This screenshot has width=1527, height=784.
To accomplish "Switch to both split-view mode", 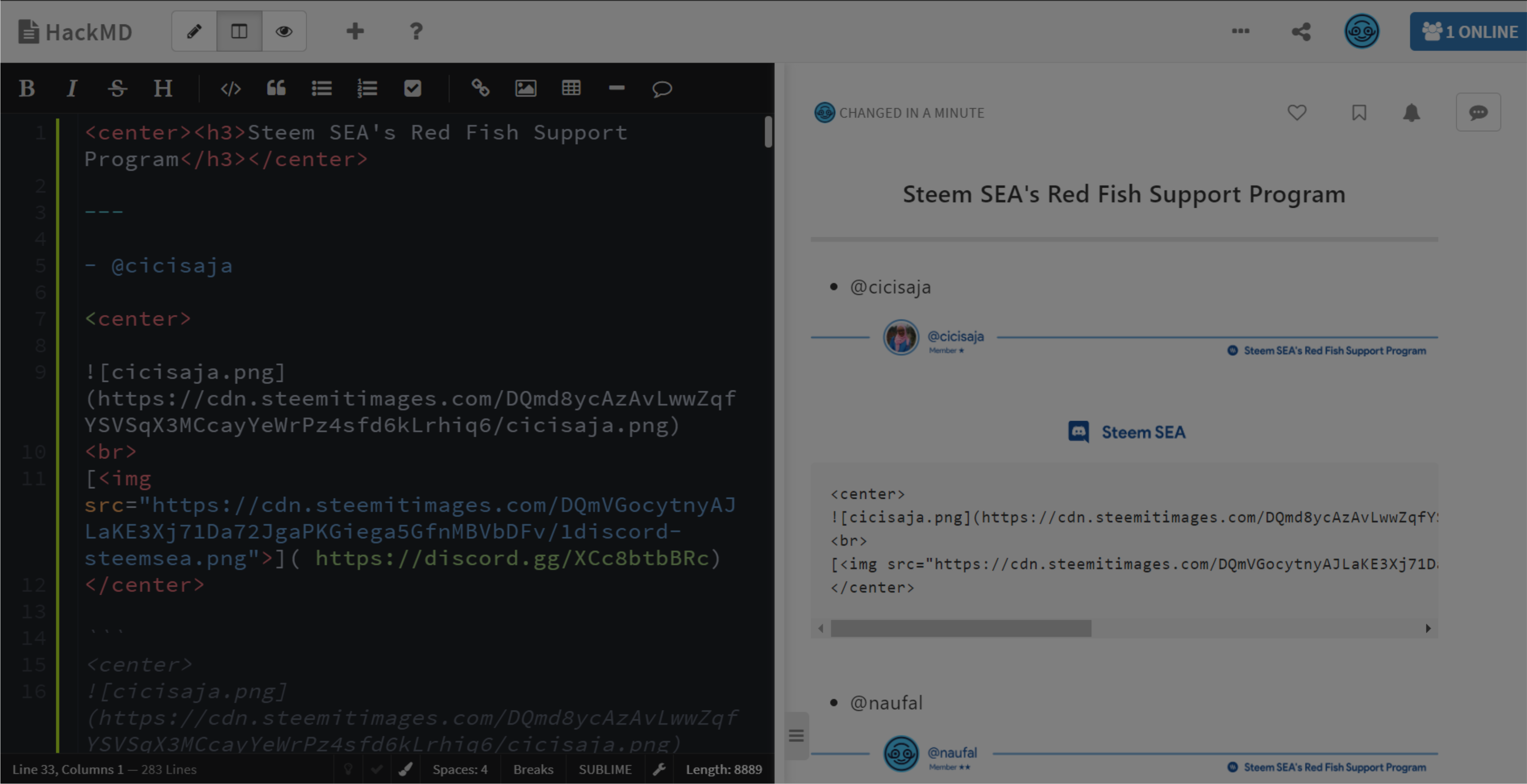I will [x=239, y=31].
